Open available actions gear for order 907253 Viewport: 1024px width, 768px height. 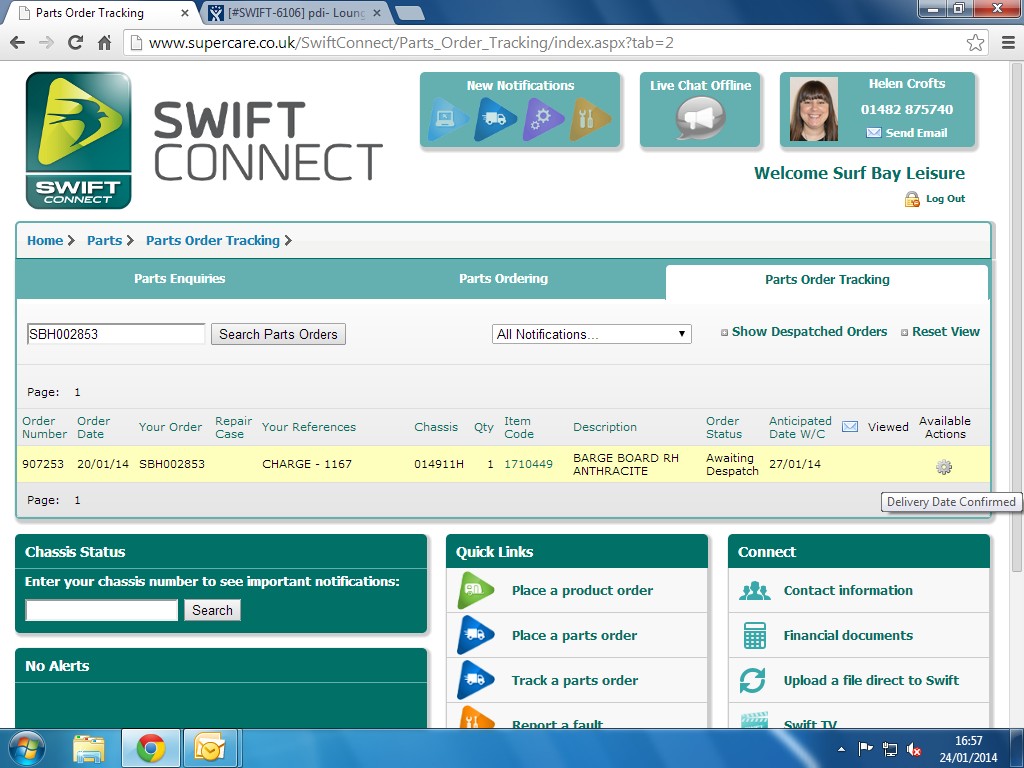click(x=943, y=467)
